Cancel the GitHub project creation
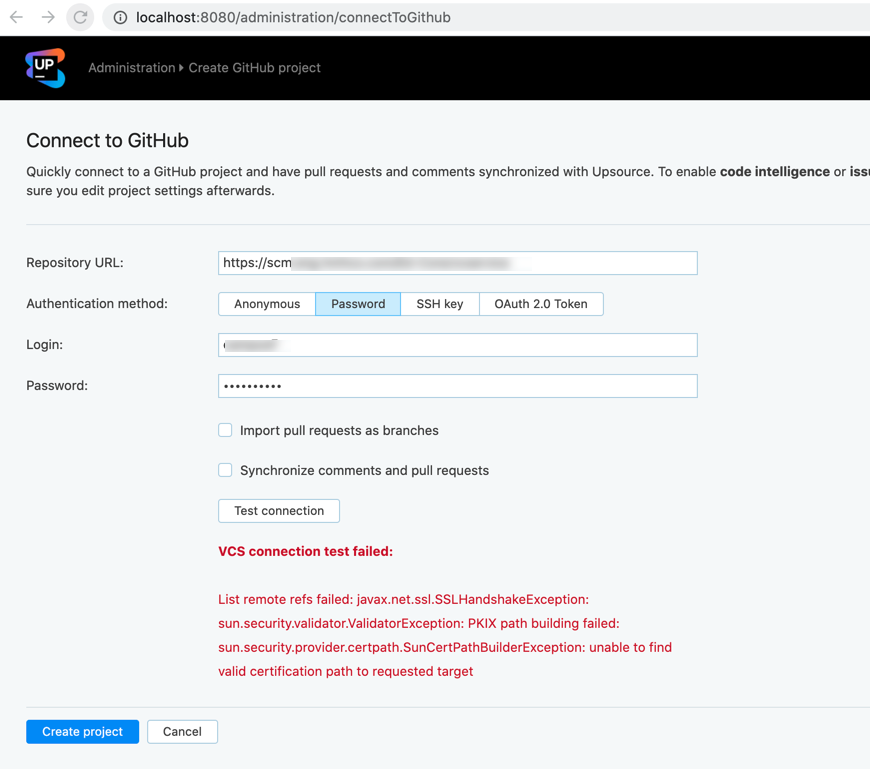Viewport: 870px width, 769px height. click(182, 732)
